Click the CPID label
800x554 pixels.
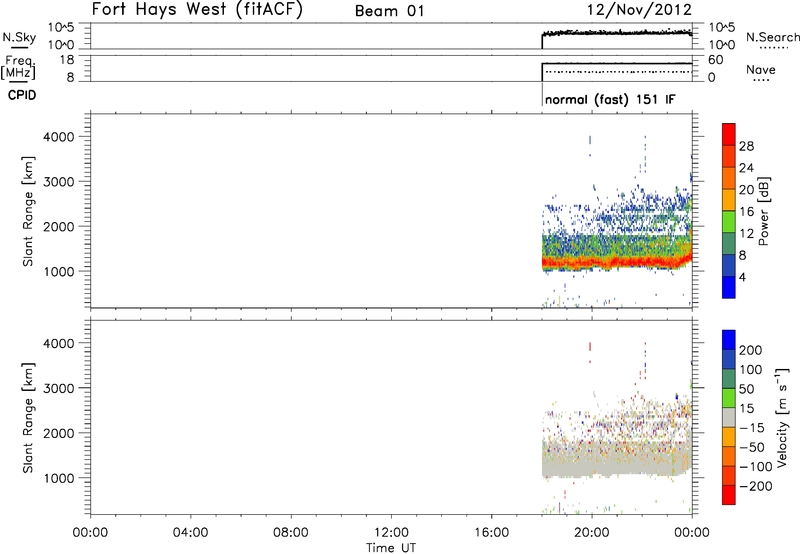click(x=22, y=95)
